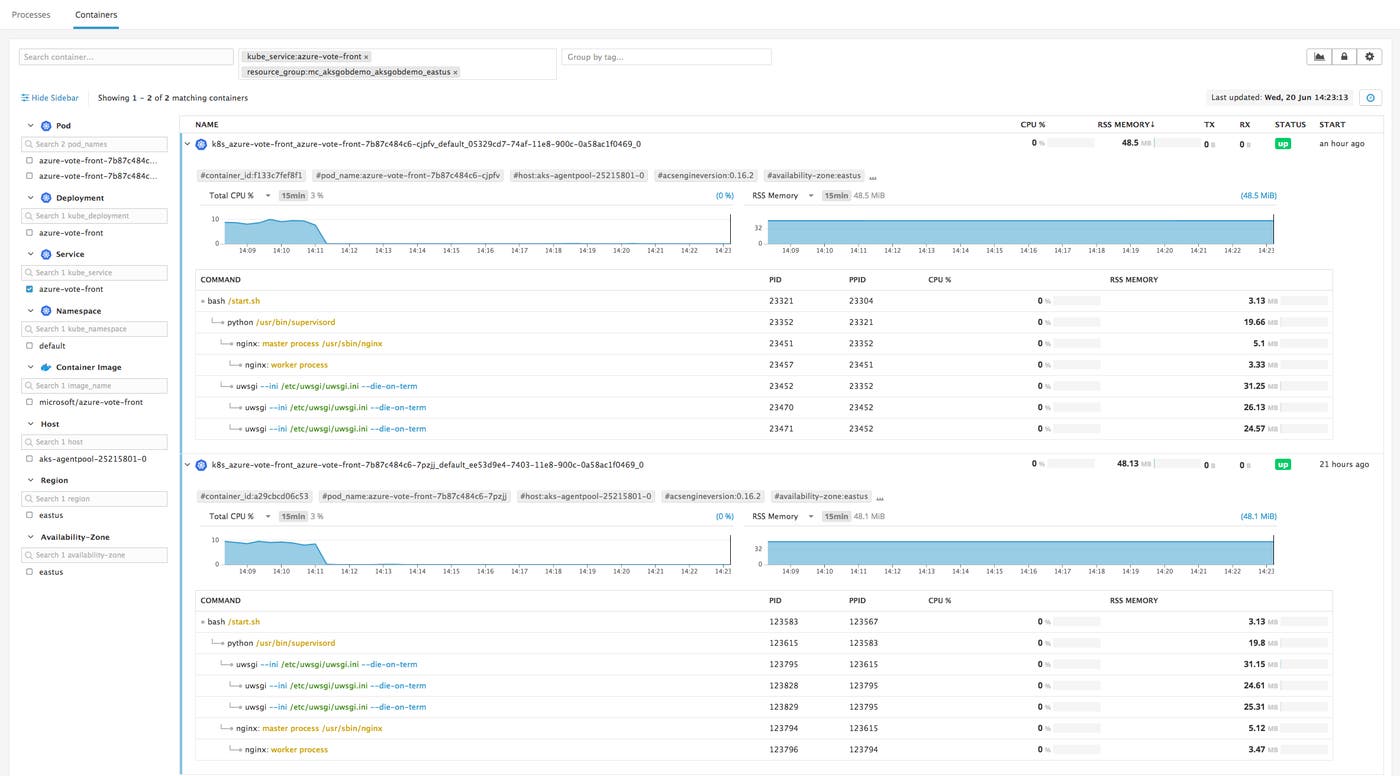Screen dimensions: 1400x776
Task: Click the Kubernetes icon beside Namespace
Action: [46, 311]
